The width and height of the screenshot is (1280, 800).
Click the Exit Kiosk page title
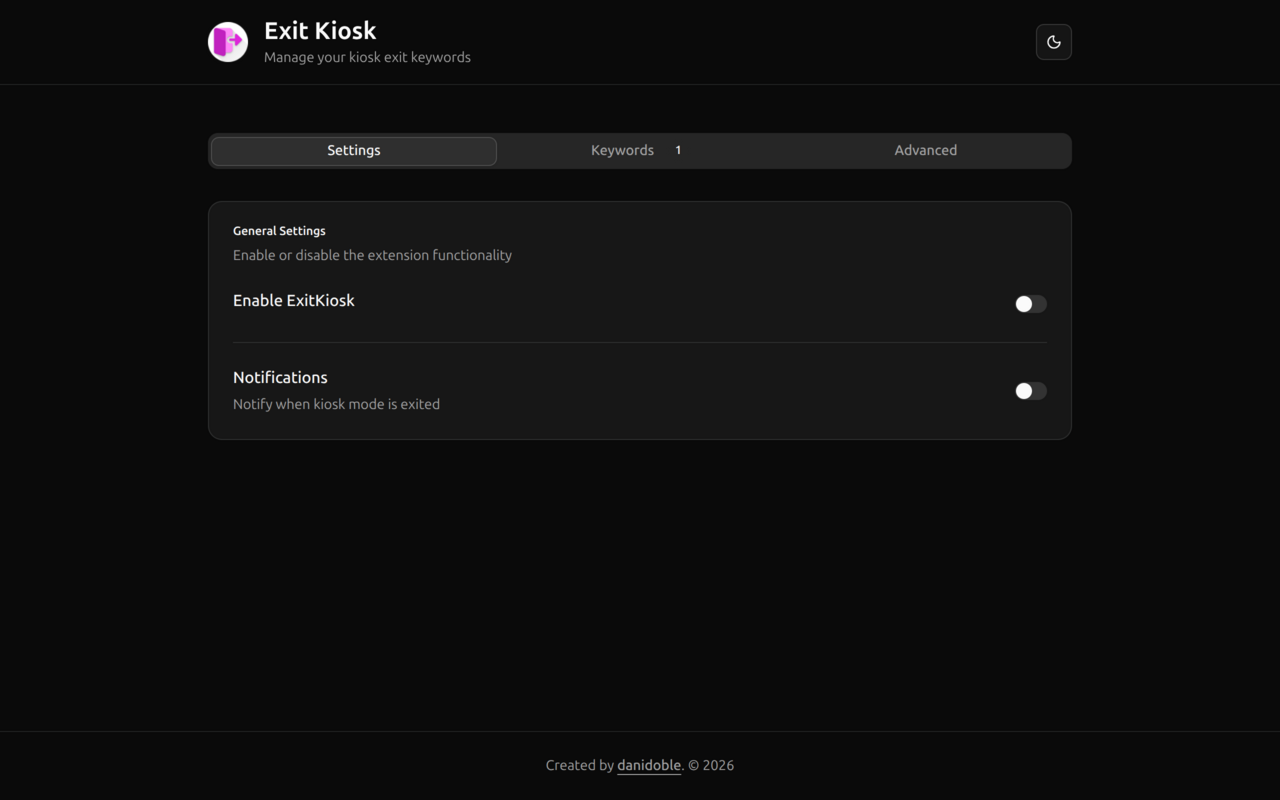(320, 31)
